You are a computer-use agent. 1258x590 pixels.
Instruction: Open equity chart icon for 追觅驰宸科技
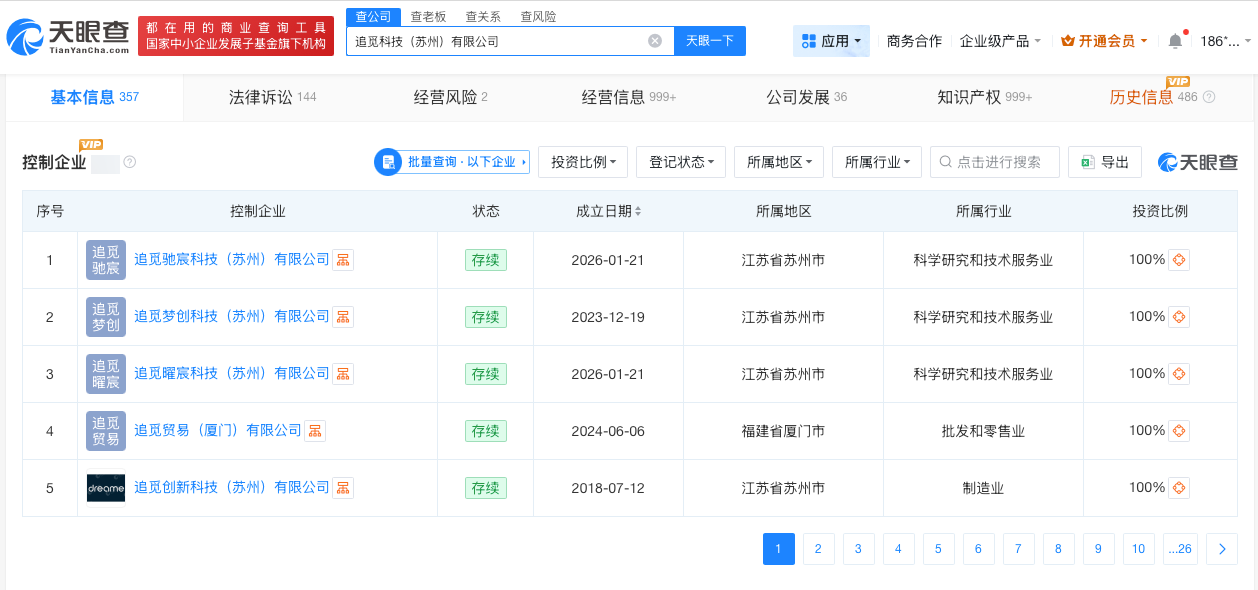point(343,260)
